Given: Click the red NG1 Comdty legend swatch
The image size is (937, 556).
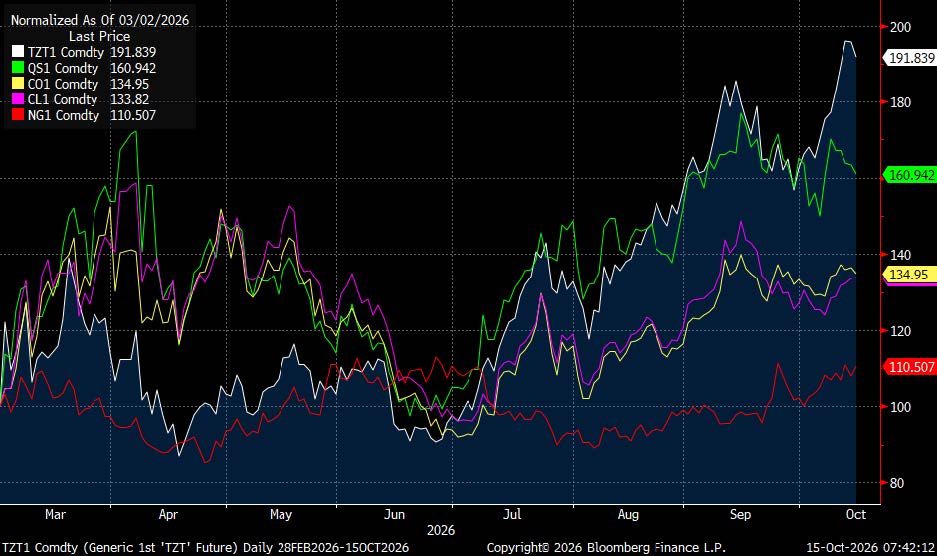Looking at the screenshot, I should click(18, 115).
